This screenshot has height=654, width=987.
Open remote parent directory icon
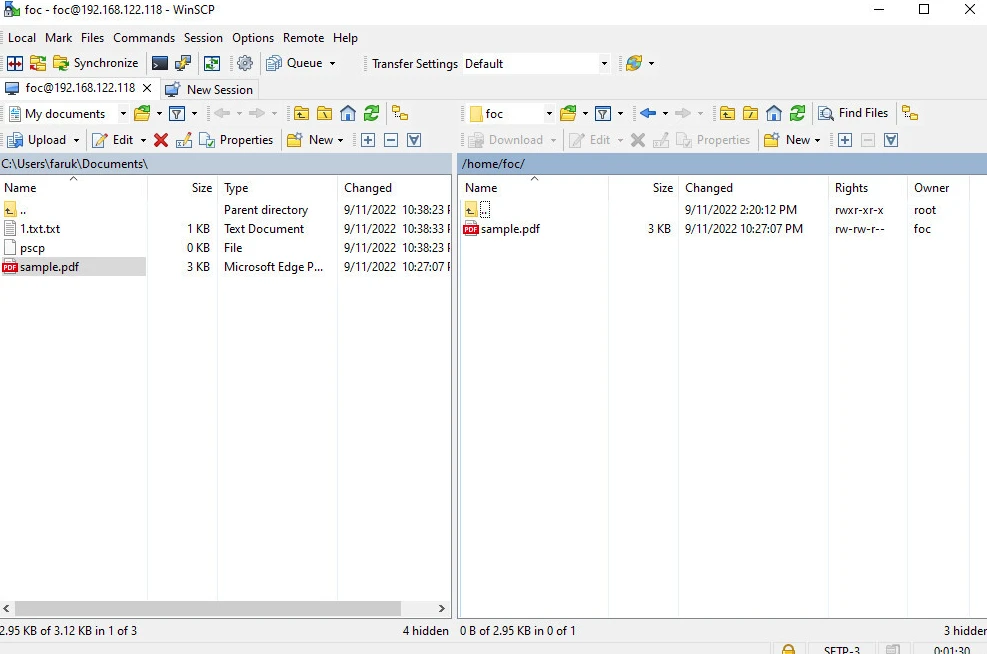tap(727, 113)
